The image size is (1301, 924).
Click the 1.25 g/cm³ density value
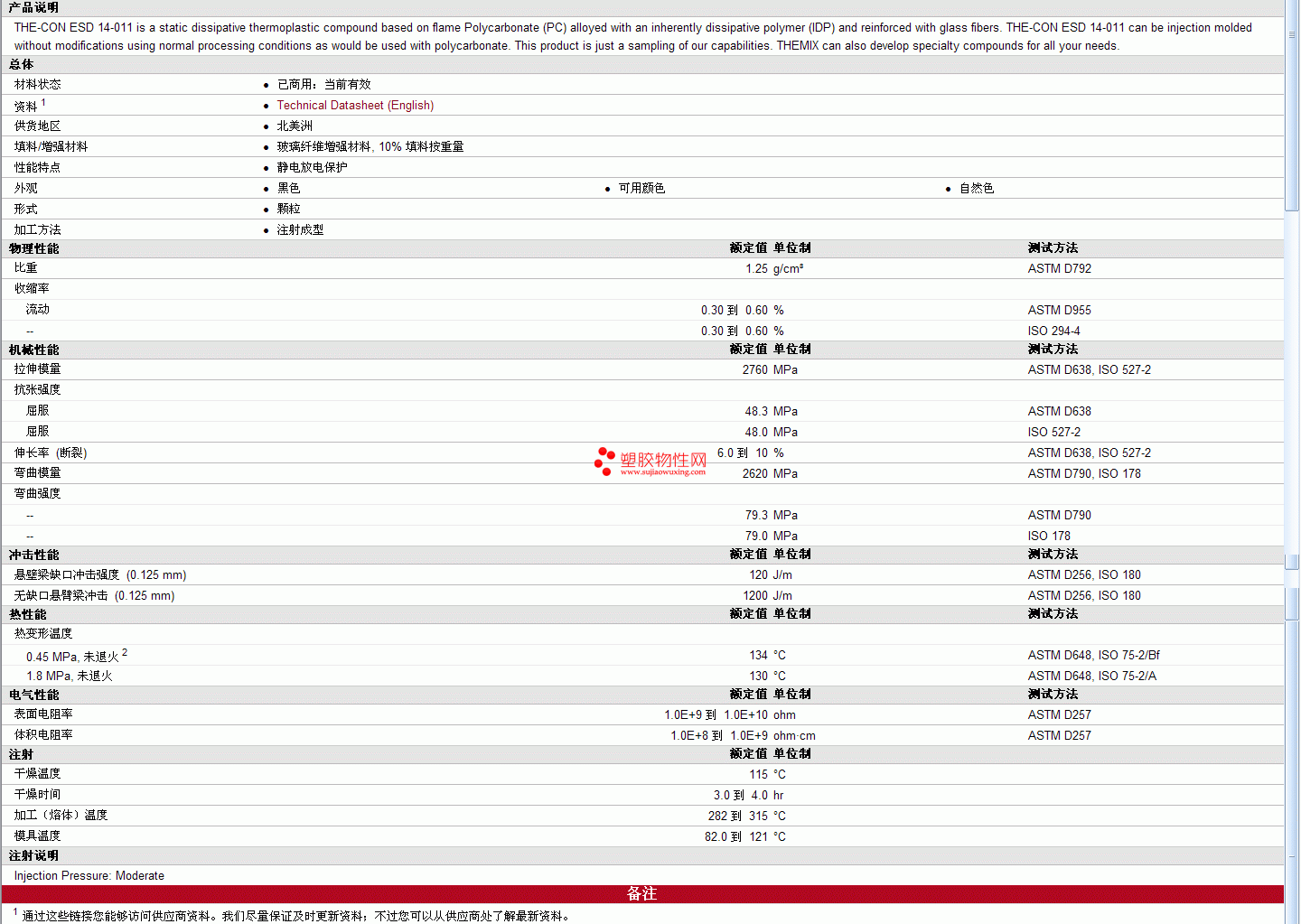774,268
